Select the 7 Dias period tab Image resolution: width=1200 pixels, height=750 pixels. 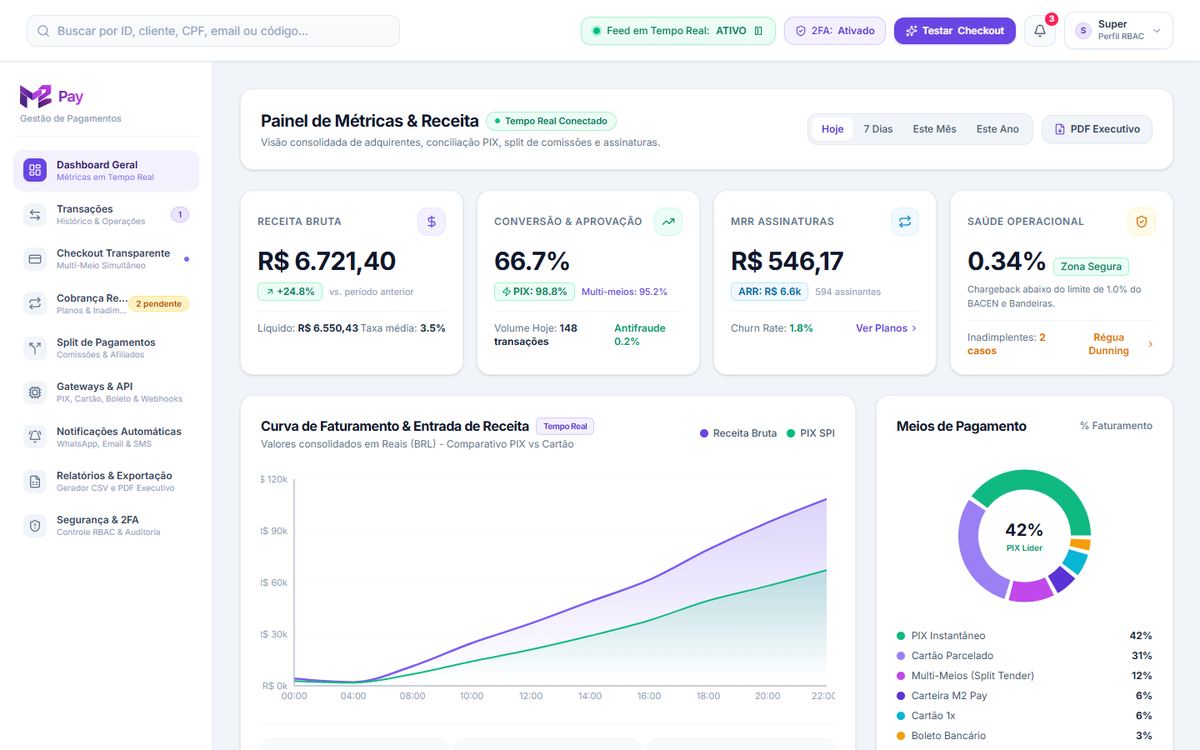(878, 129)
